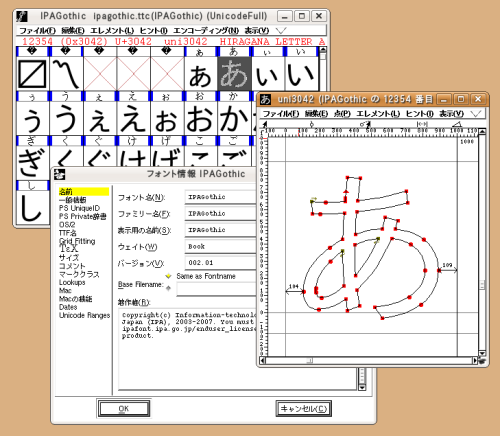Click the OK button in the font info dialog
The height and width of the screenshot is (436, 500).
point(124,409)
